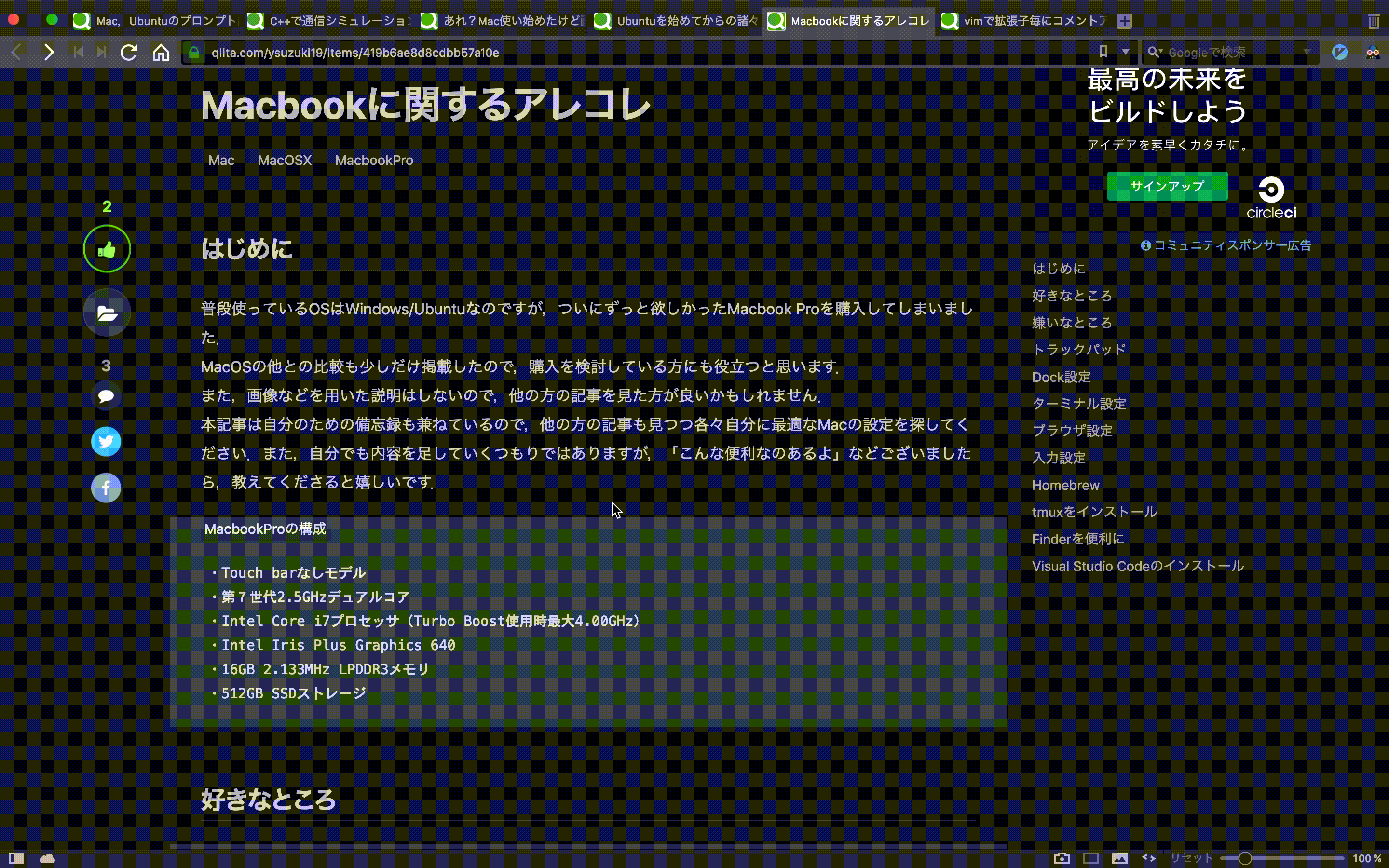Adjust the page zoom slider
1389x868 pixels.
(x=1281, y=858)
